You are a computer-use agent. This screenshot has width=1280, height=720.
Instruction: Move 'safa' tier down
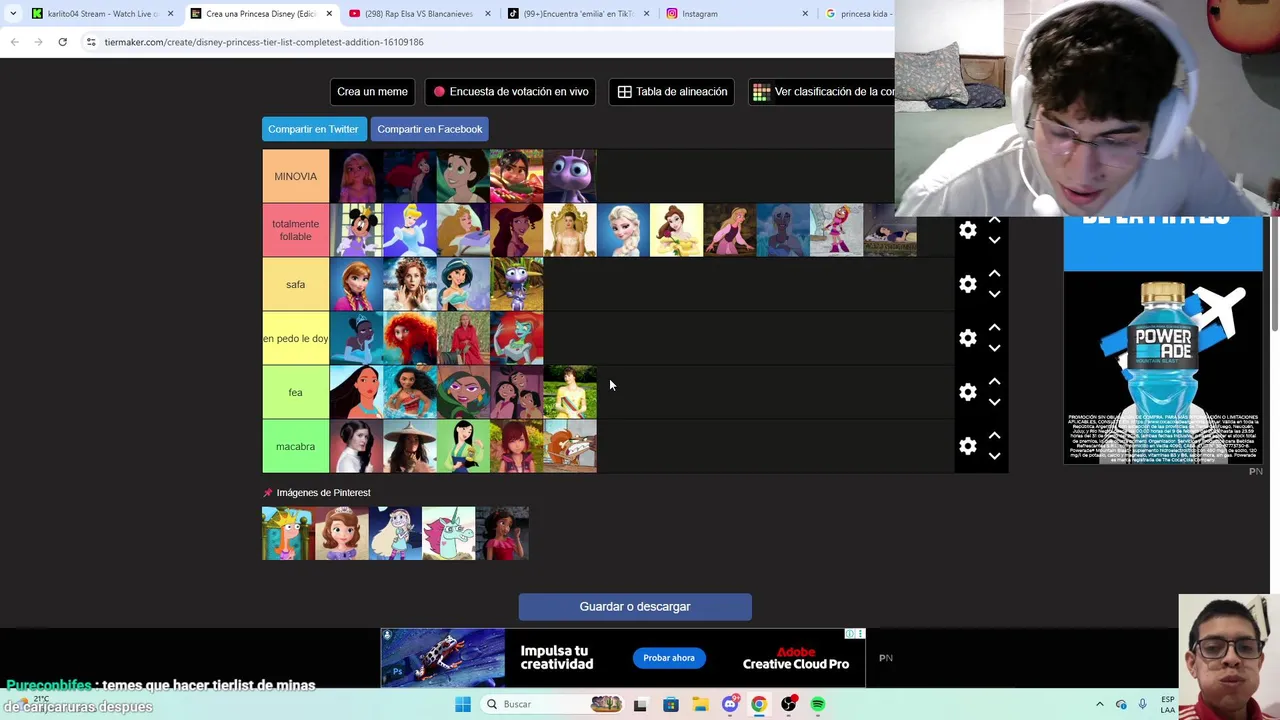click(x=994, y=294)
